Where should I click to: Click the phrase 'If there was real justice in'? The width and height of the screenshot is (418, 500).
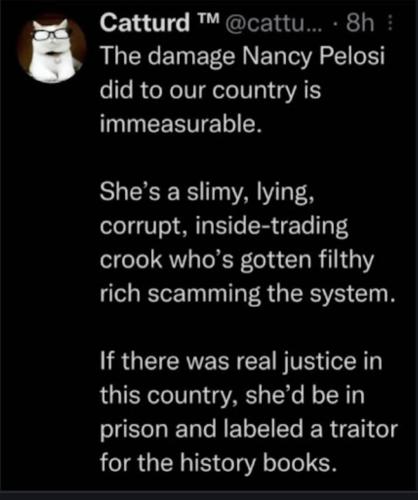241,362
